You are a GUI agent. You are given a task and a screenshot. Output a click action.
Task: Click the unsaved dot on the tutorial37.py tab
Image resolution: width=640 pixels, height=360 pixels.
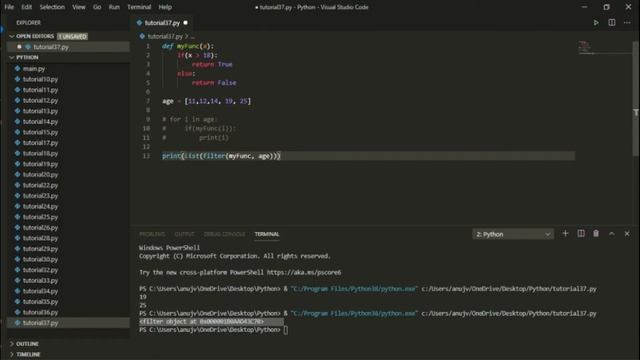coord(185,23)
